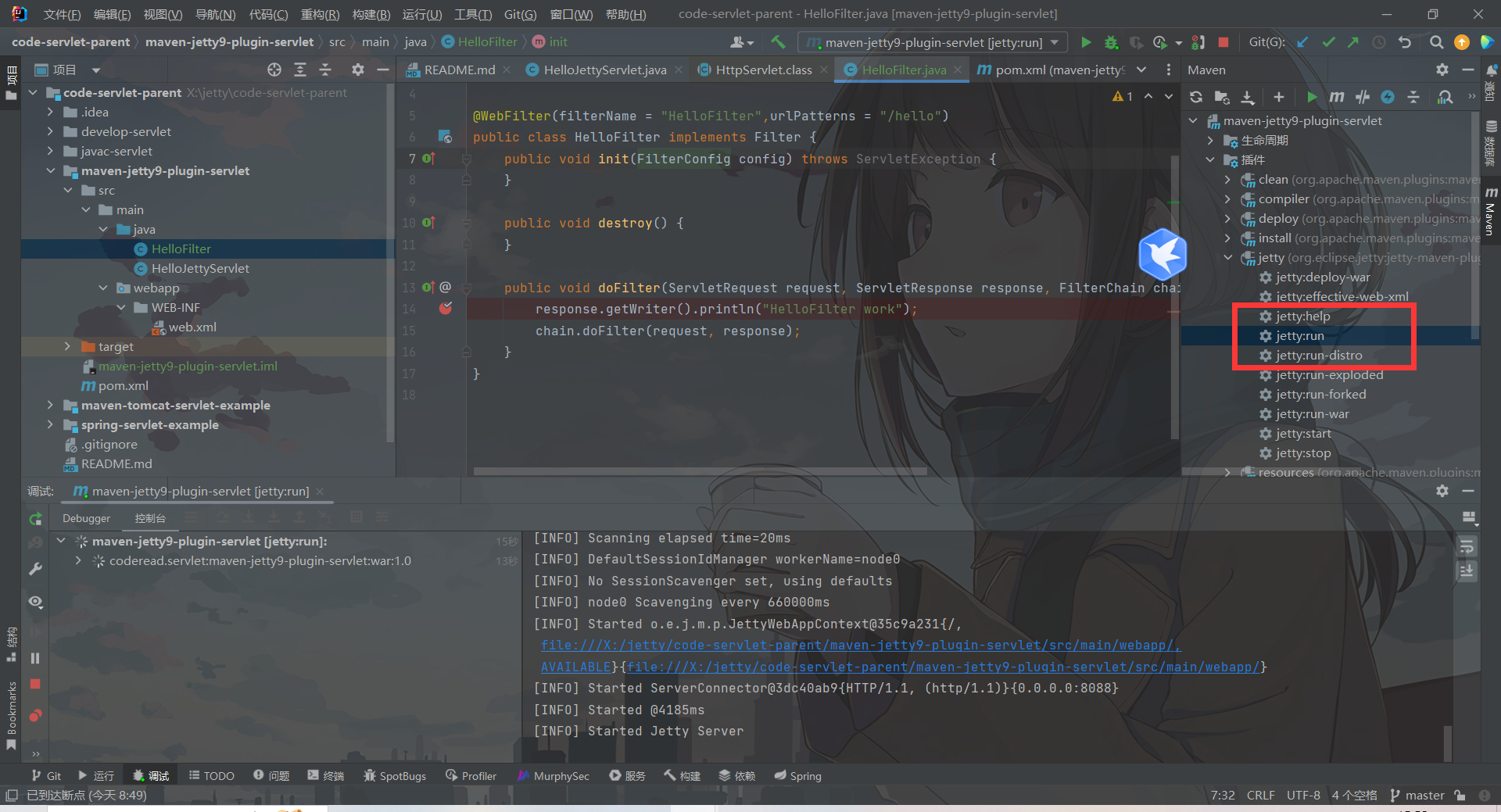This screenshot has width=1501, height=812.
Task: Open TODO tool window button
Action: point(211,775)
